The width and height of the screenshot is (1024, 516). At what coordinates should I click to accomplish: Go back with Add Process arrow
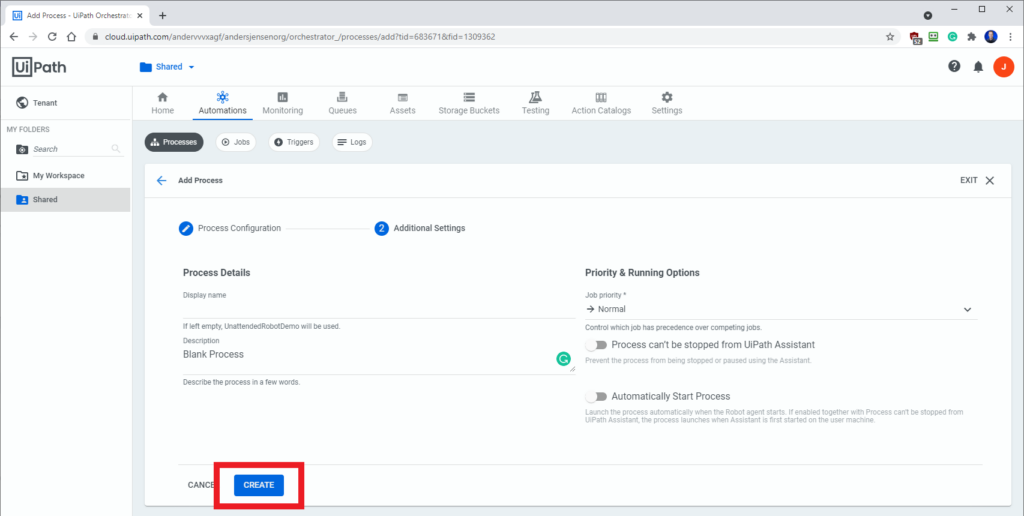click(161, 180)
